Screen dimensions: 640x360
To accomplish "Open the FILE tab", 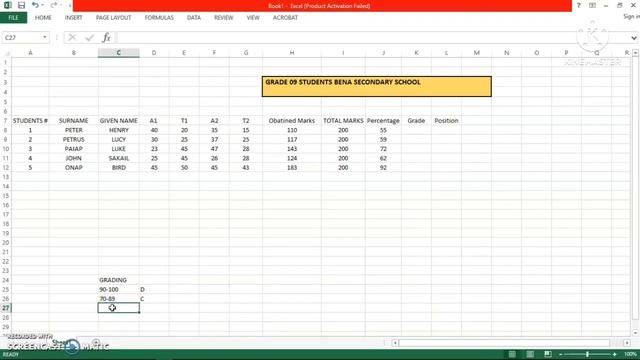I will coord(13,18).
